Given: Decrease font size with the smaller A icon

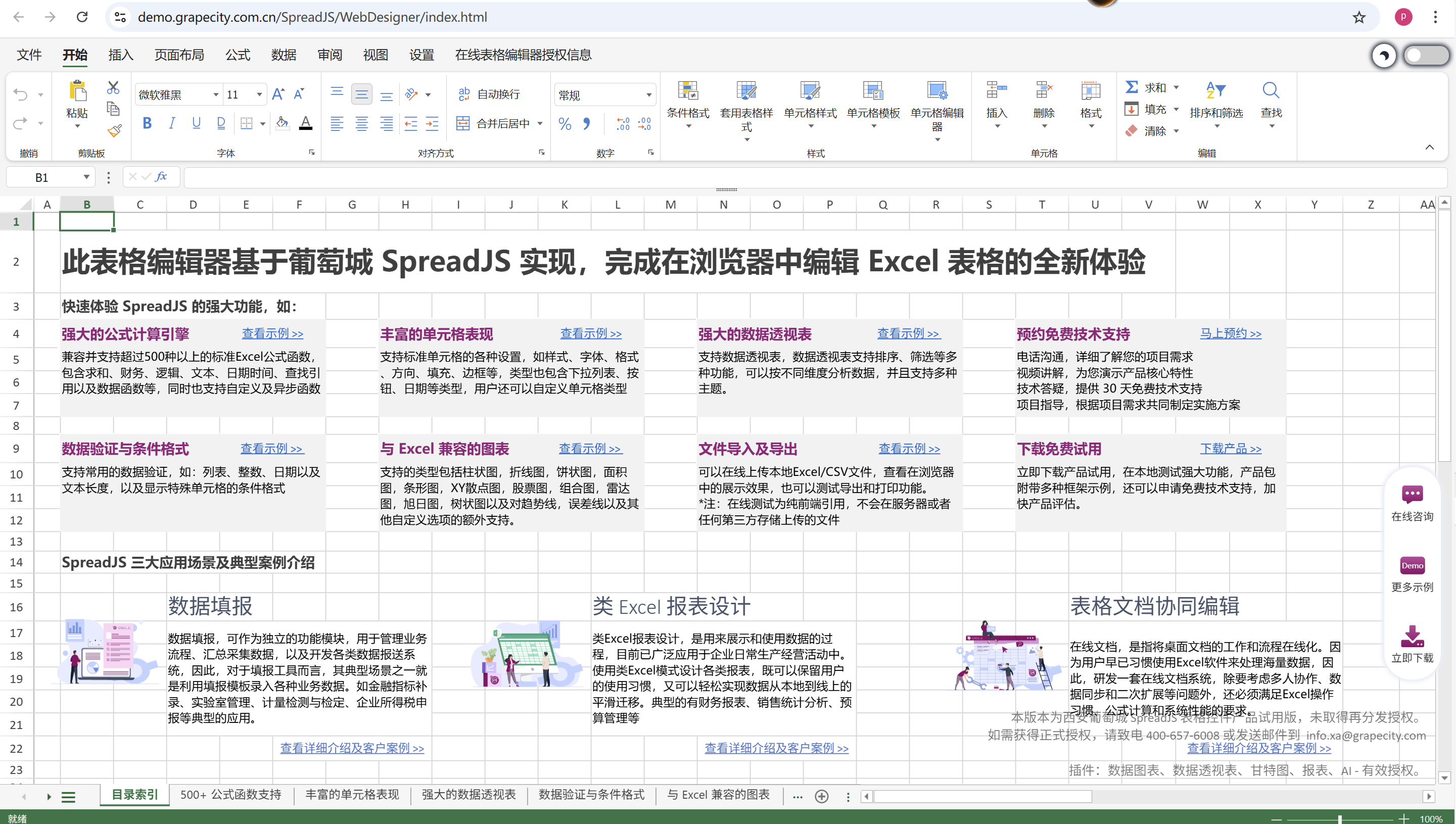Looking at the screenshot, I should [299, 94].
